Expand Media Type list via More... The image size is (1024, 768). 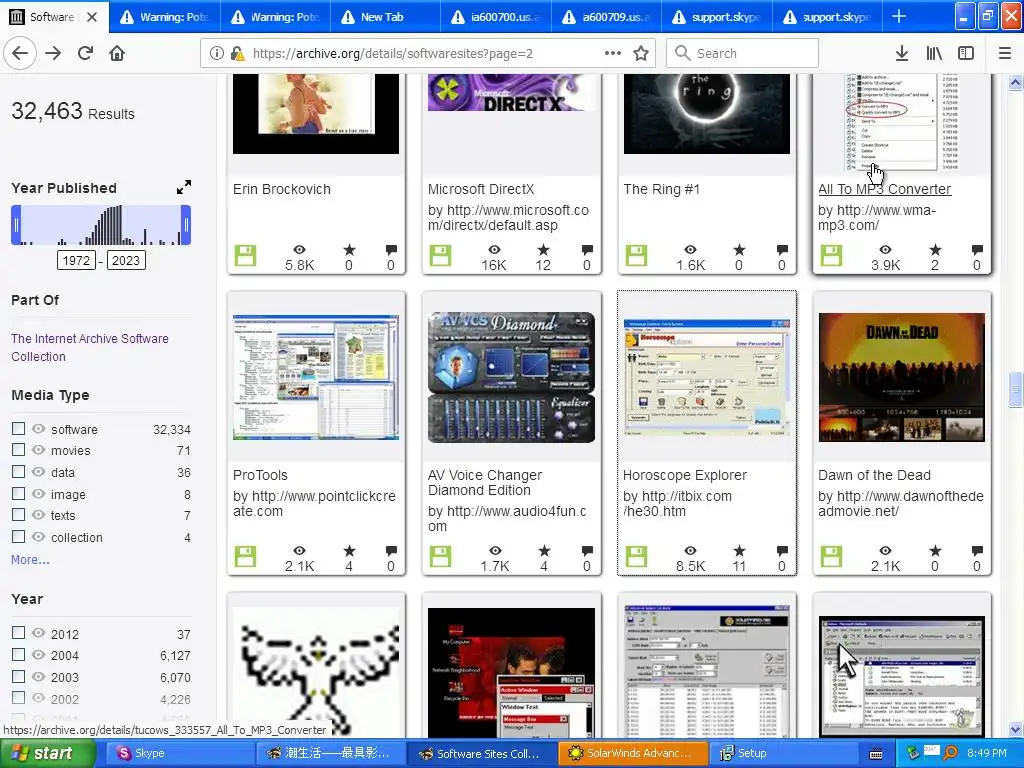pyautogui.click(x=30, y=560)
